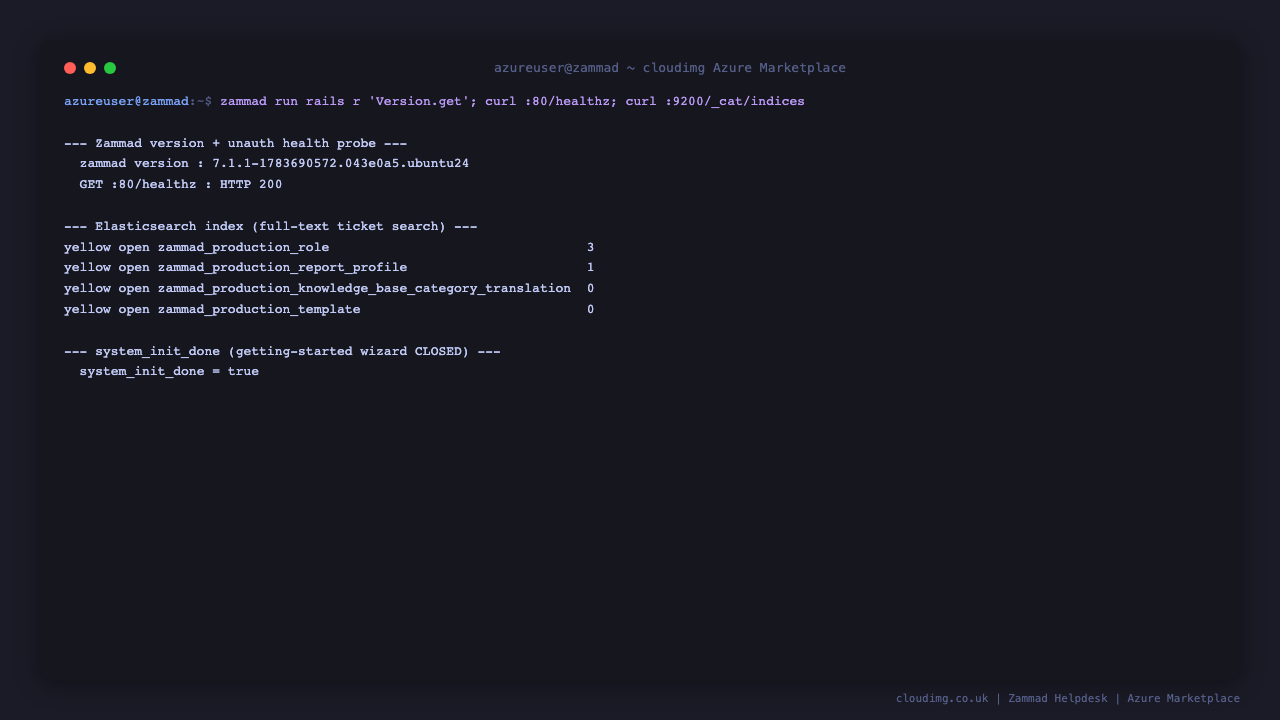Click the count 3 for zammad_production_role
Viewport: 1280px width, 720px height.
591,247
